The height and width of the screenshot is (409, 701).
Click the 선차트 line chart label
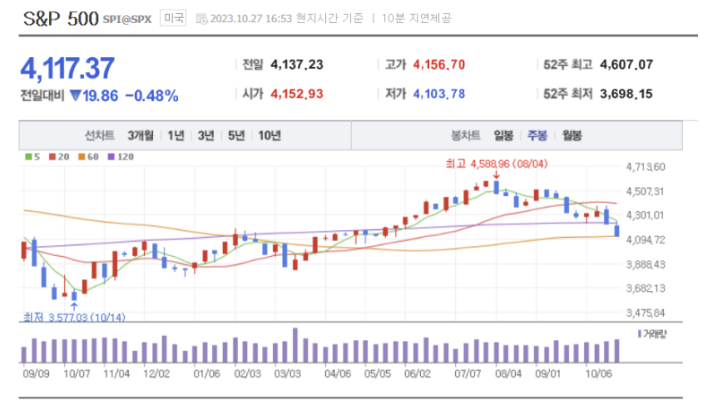tap(99, 135)
